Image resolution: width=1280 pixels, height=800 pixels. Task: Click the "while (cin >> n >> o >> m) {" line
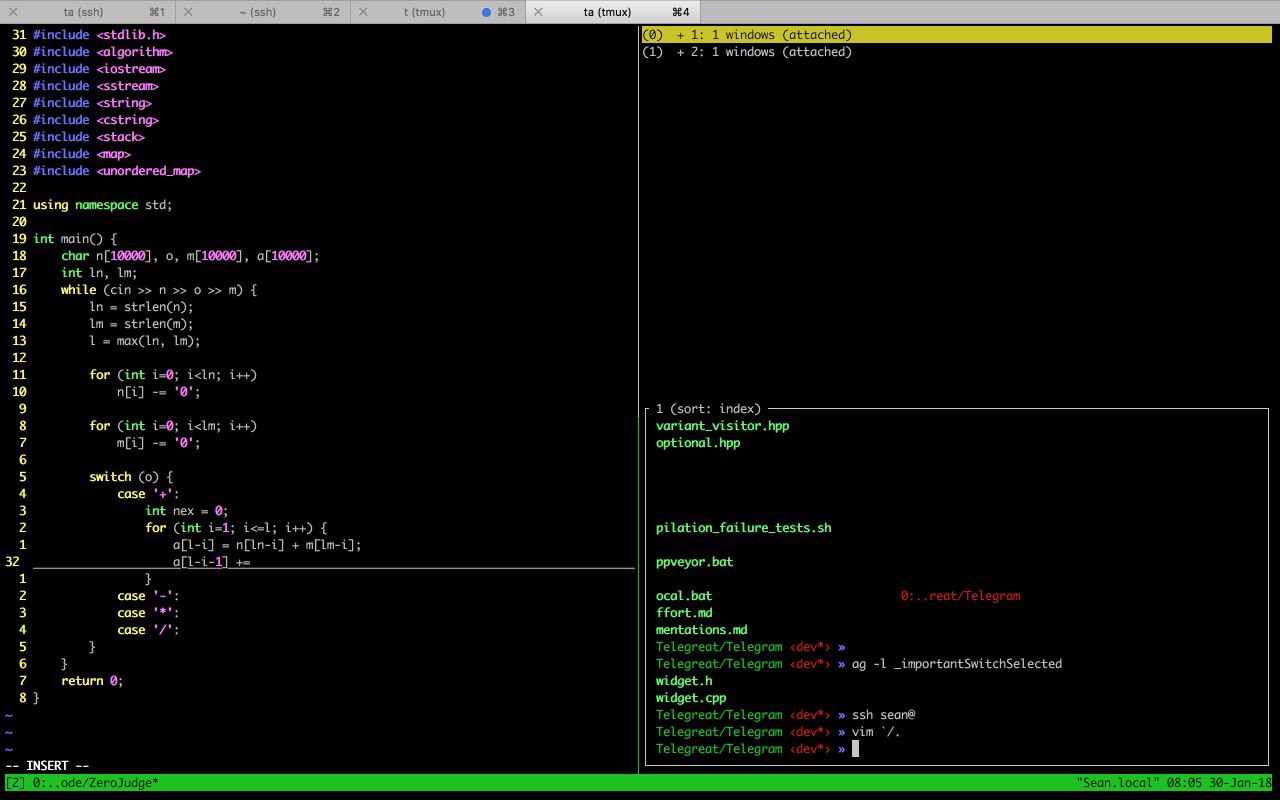[x=159, y=290]
